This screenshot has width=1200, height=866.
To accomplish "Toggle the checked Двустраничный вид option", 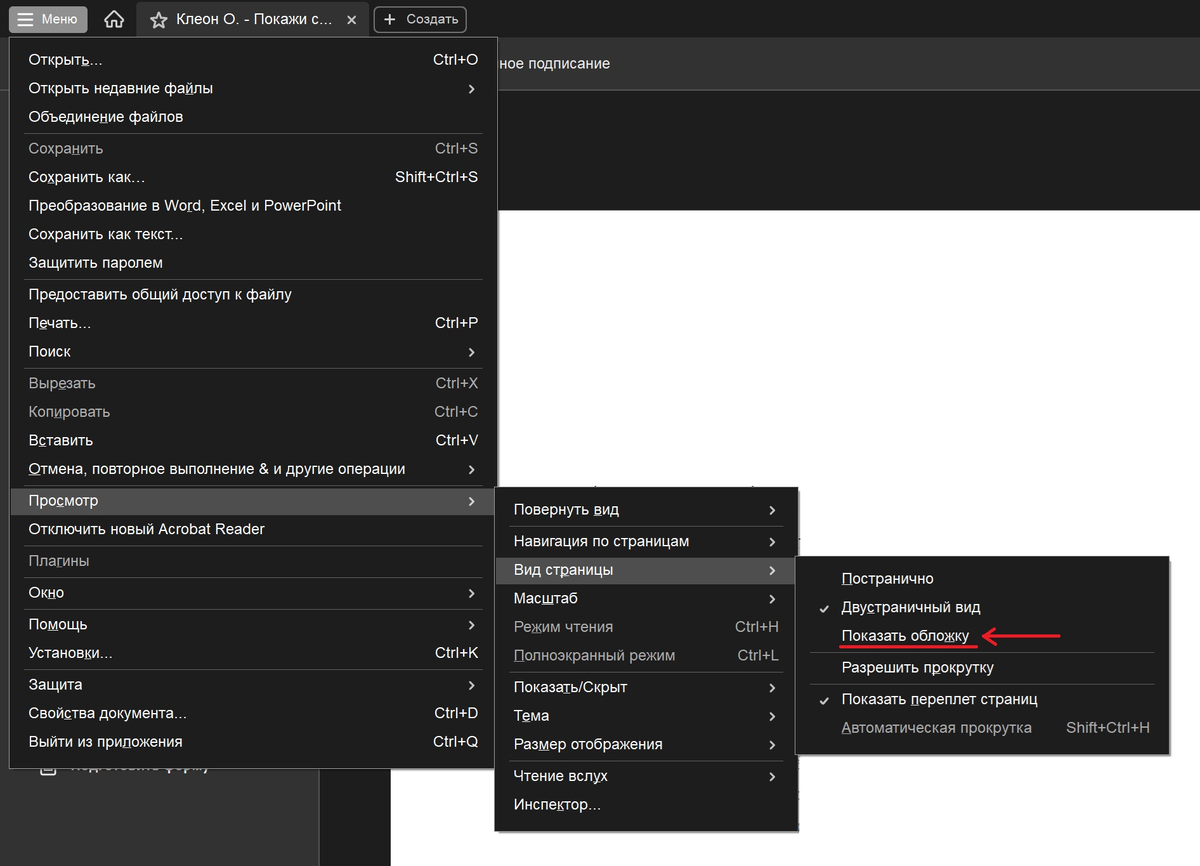I will [x=982, y=607].
